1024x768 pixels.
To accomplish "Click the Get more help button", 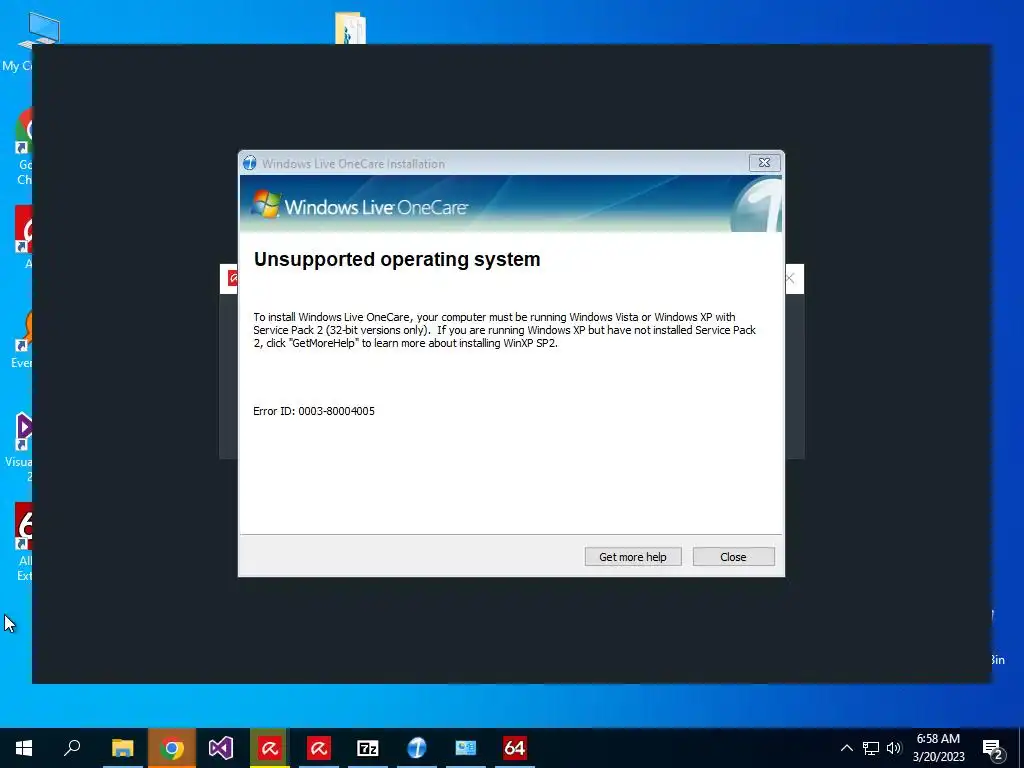I will point(633,556).
